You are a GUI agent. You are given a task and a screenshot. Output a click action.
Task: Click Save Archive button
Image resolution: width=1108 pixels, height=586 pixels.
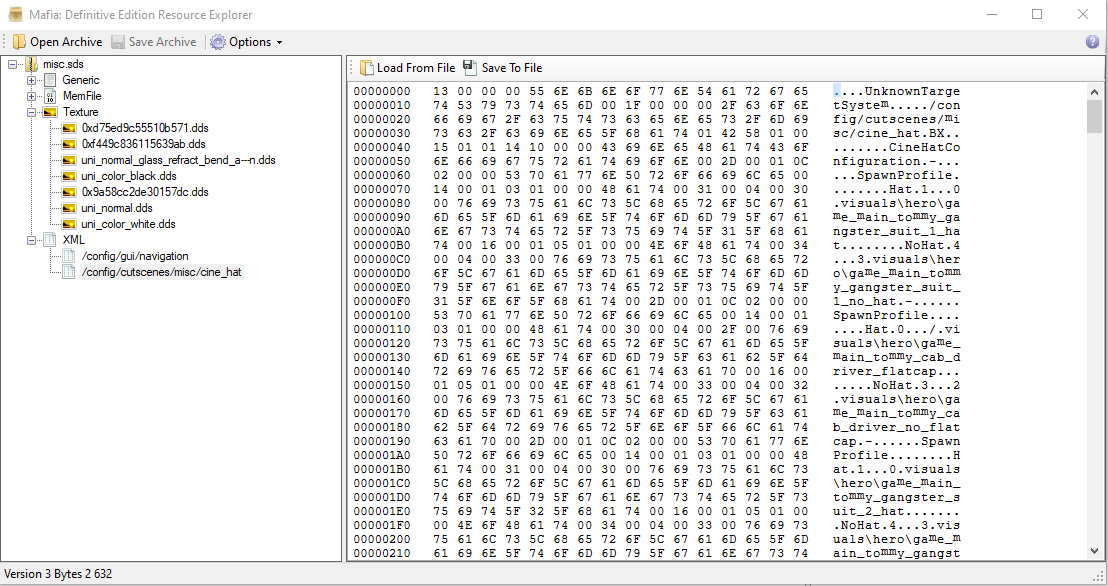pos(153,42)
